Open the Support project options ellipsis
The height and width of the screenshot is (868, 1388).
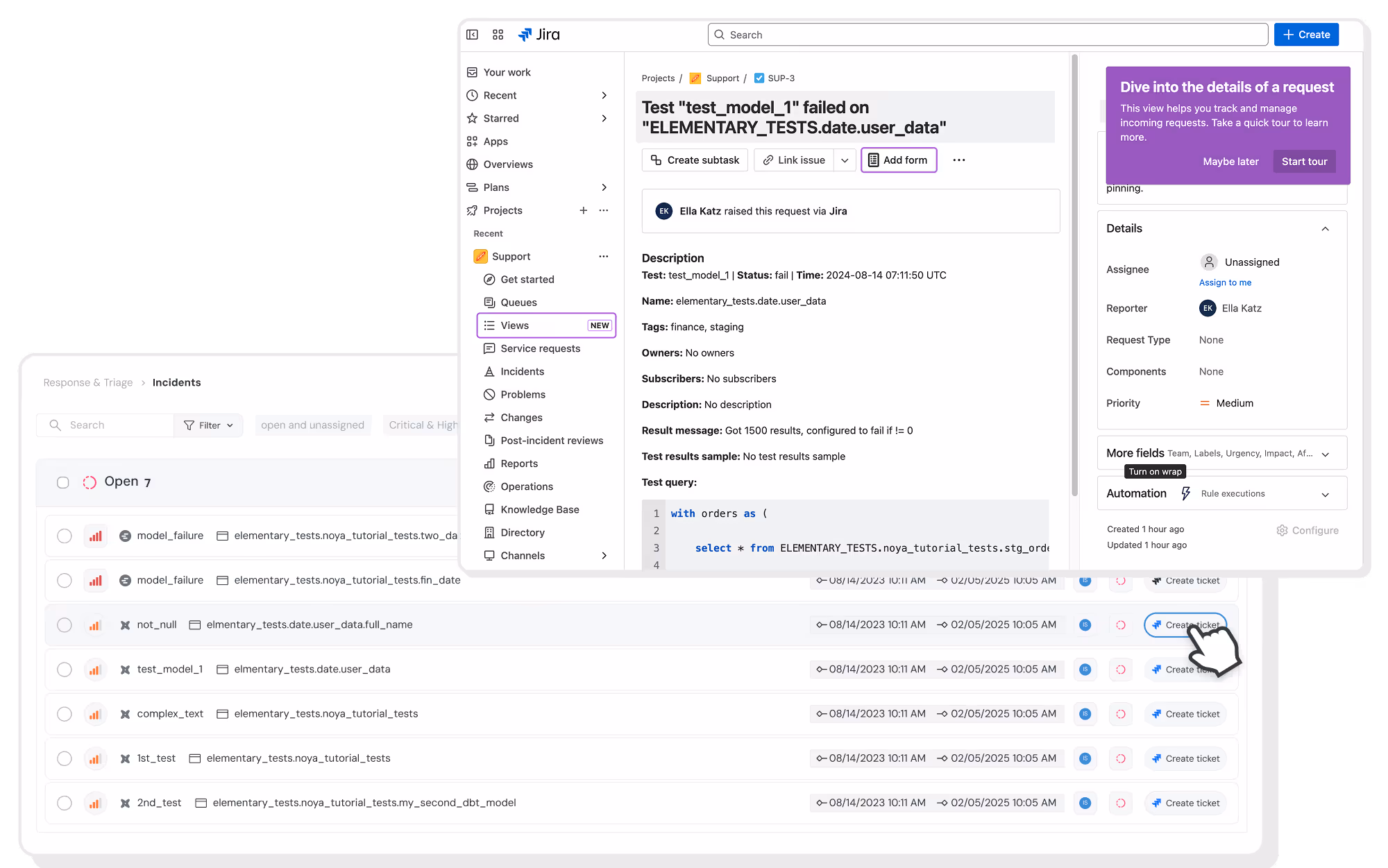[603, 257]
